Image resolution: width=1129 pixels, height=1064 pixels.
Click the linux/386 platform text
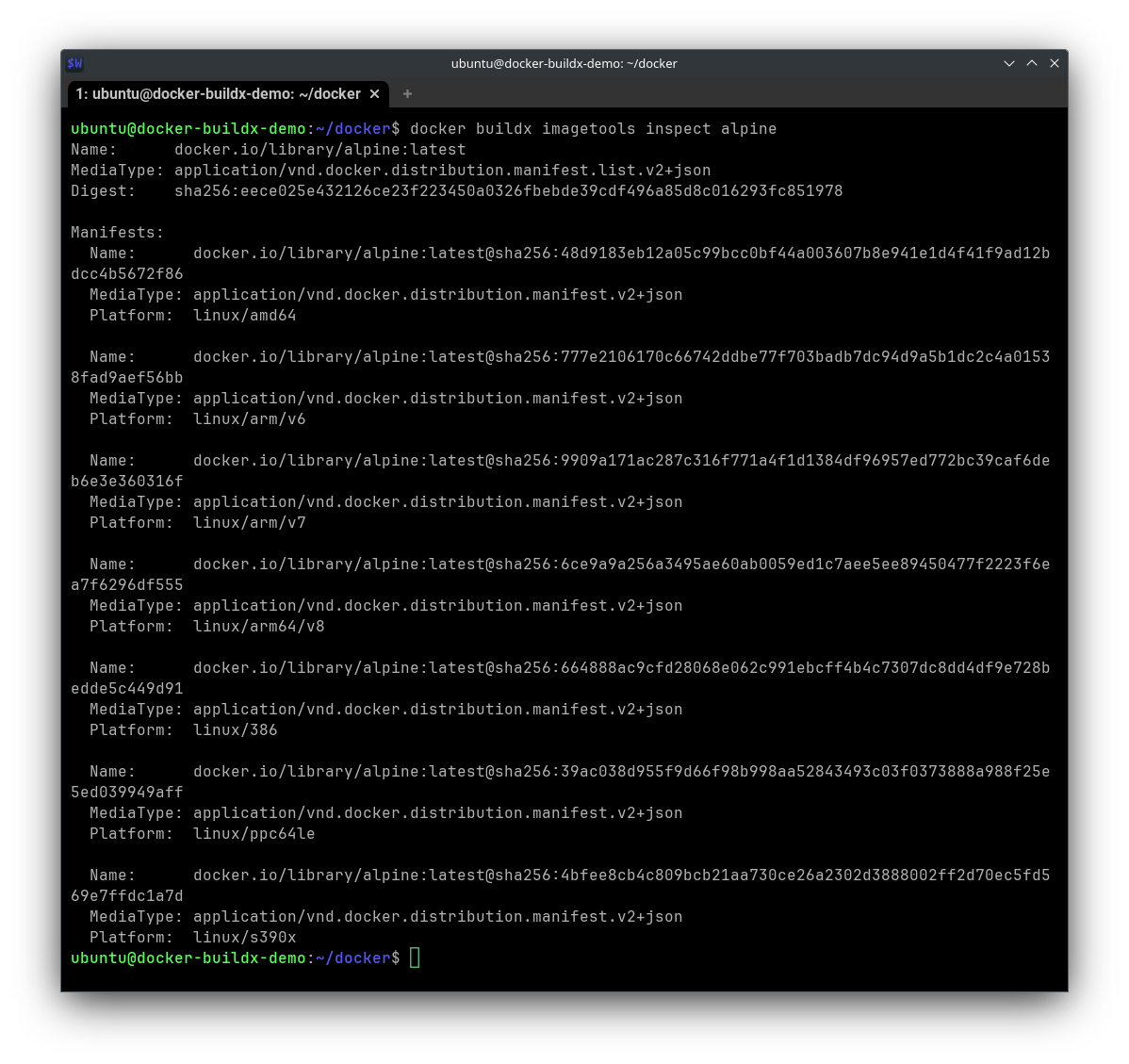pyautogui.click(x=235, y=729)
